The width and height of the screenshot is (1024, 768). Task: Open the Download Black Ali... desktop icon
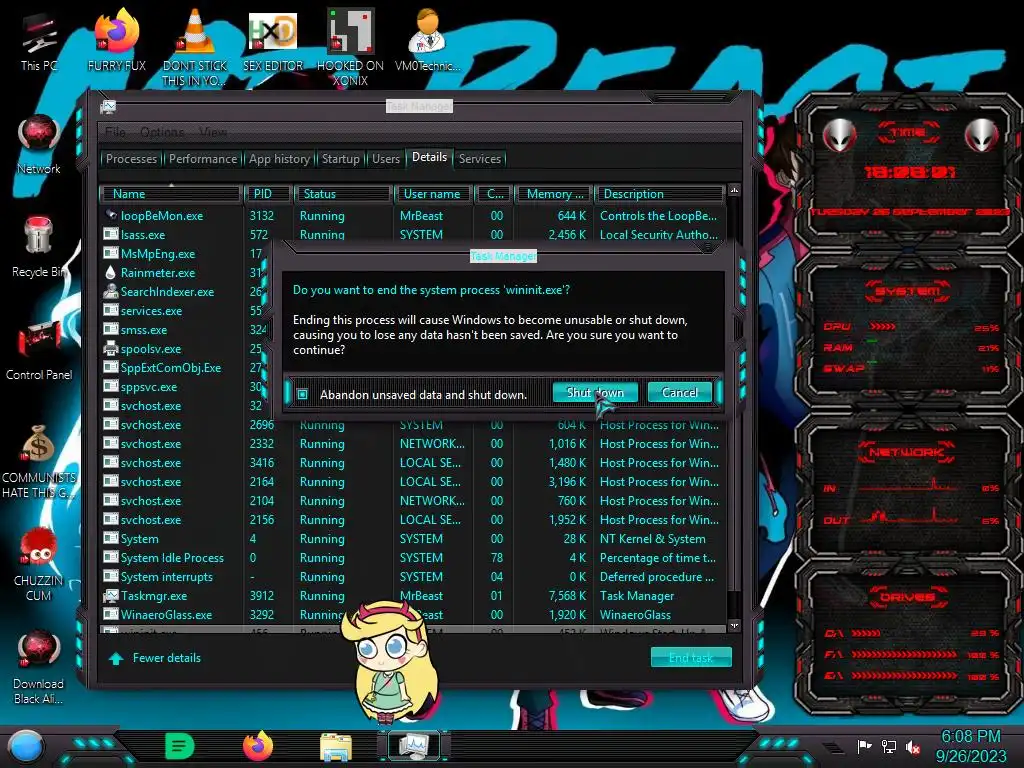point(39,667)
